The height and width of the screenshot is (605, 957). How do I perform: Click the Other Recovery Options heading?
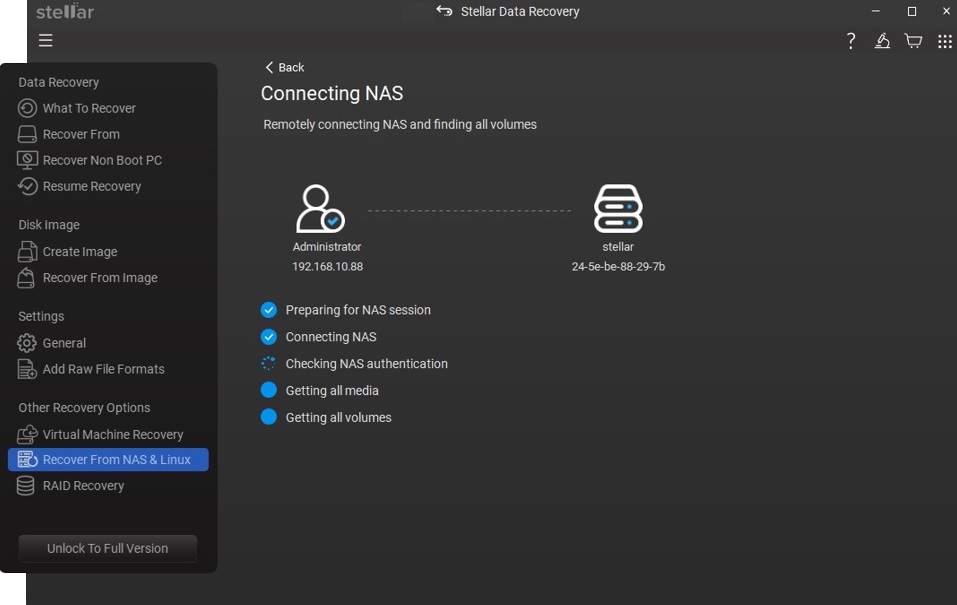84,407
